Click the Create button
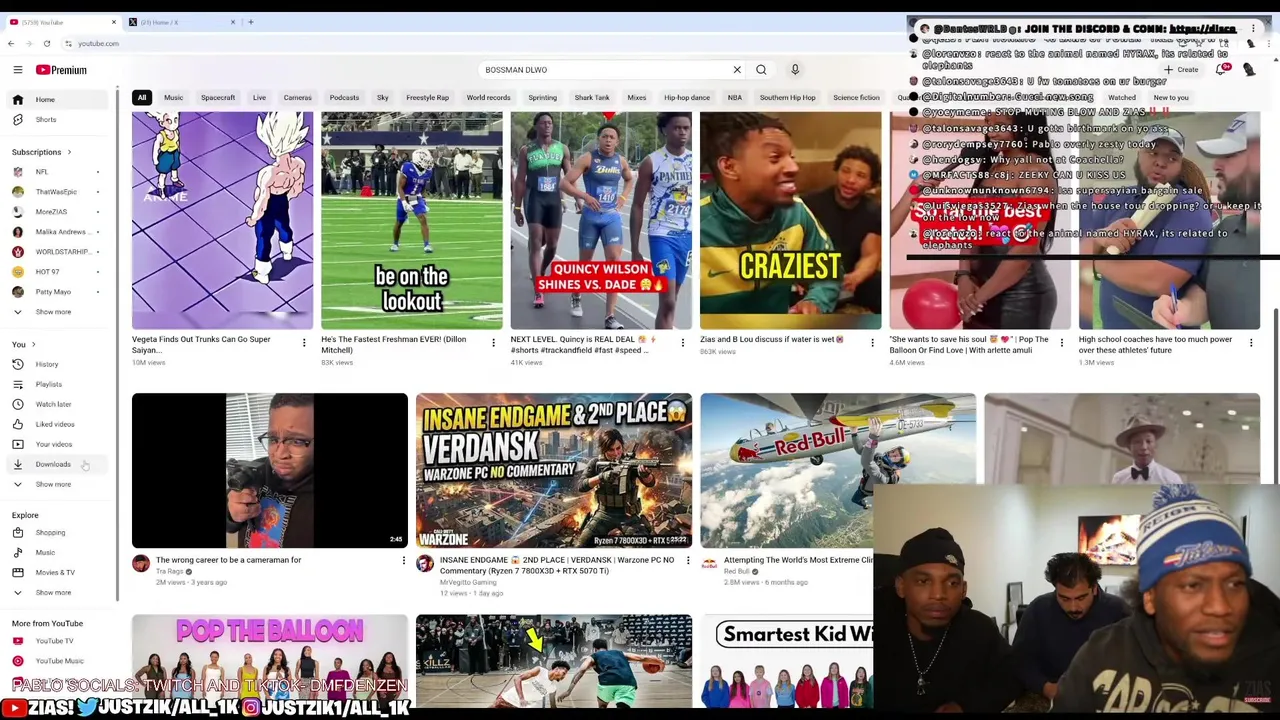1280x720 pixels. pos(1181,70)
